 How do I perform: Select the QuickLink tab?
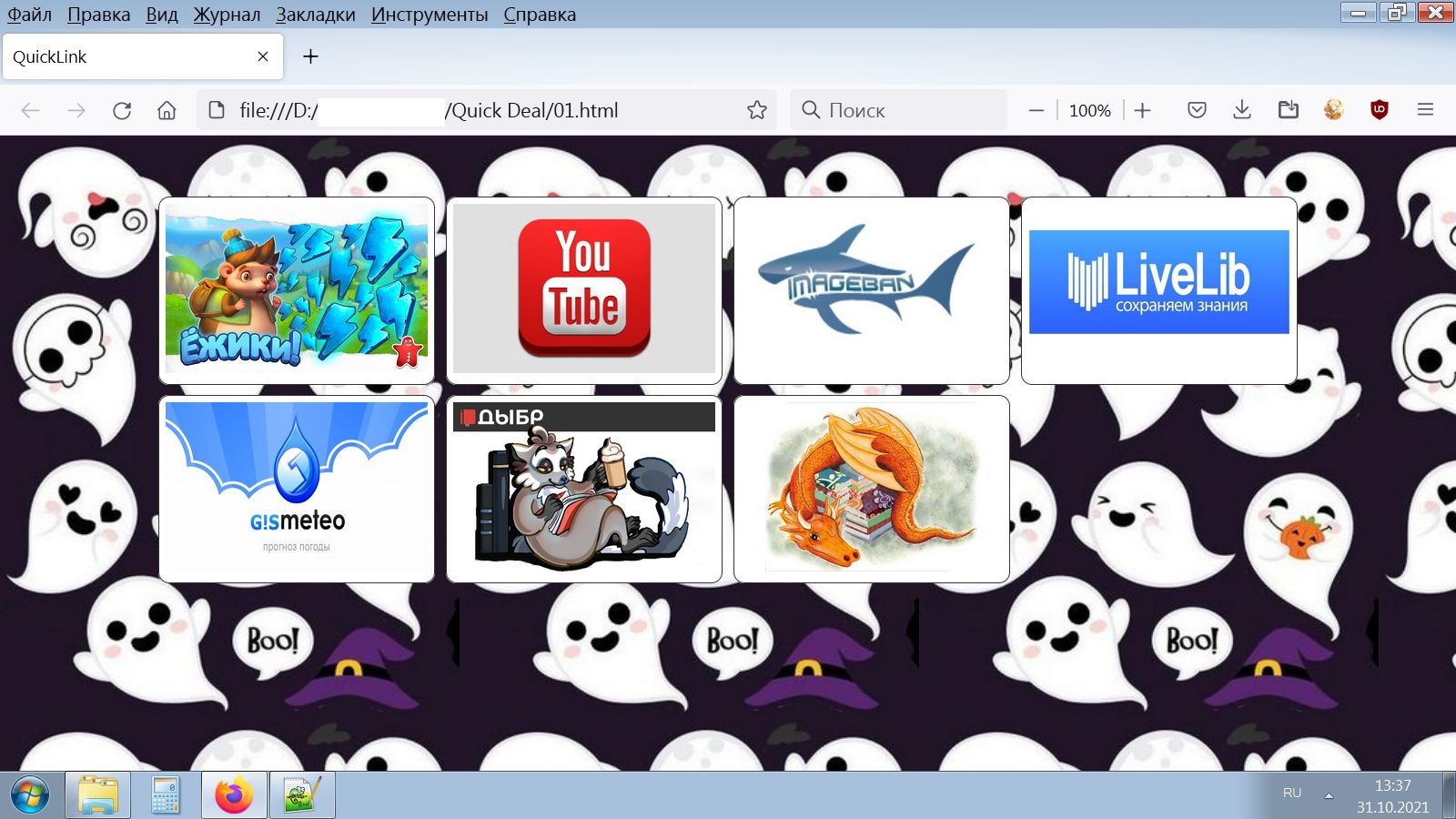point(143,56)
